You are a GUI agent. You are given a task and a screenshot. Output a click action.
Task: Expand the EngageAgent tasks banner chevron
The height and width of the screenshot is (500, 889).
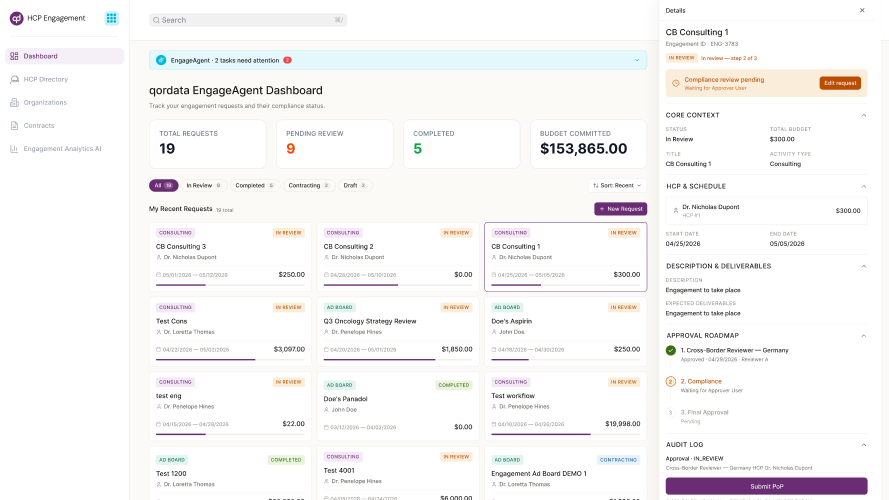click(637, 60)
